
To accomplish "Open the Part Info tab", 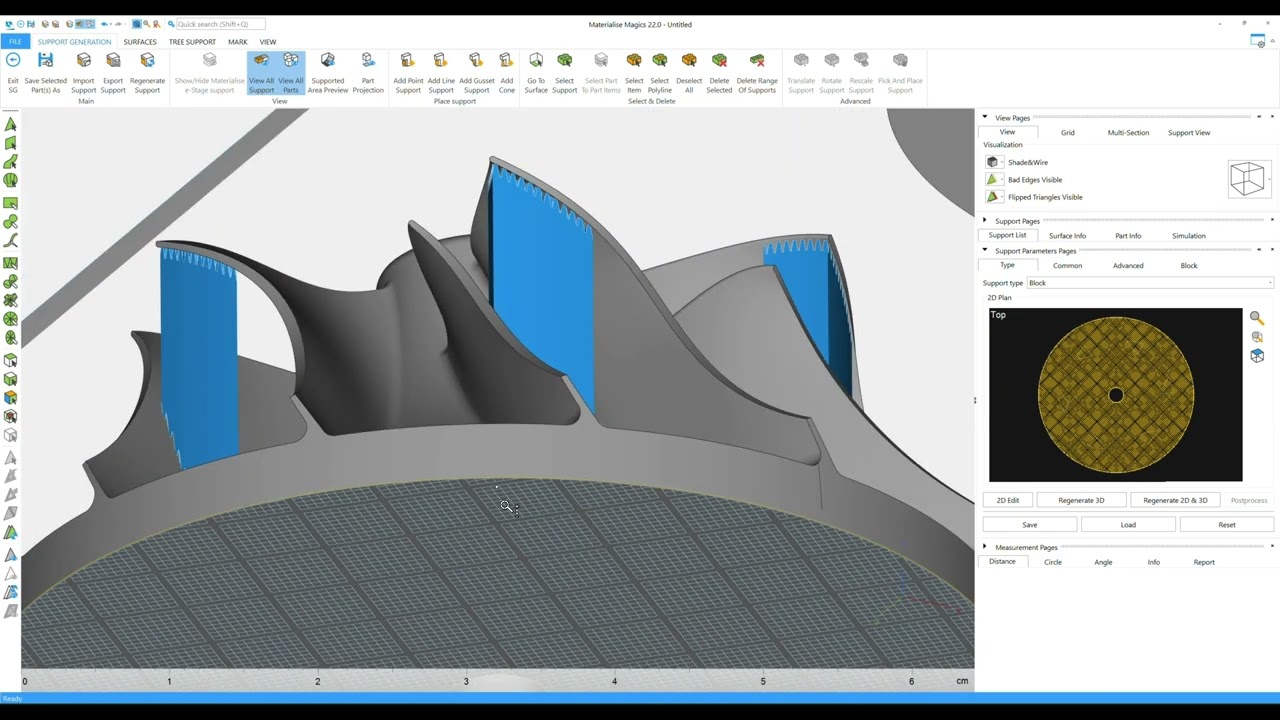I will [x=1128, y=236].
